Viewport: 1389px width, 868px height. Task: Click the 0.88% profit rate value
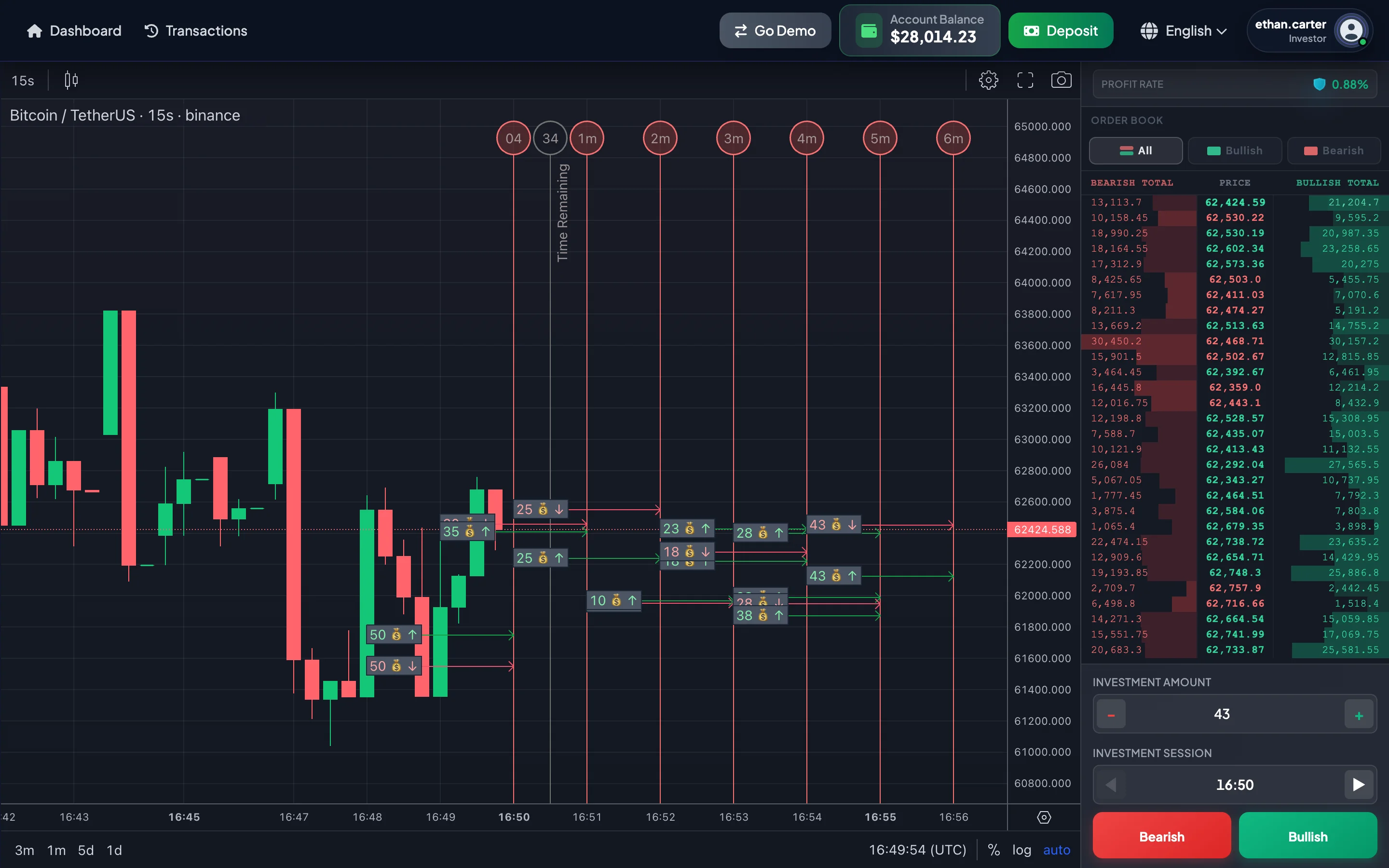[1349, 84]
